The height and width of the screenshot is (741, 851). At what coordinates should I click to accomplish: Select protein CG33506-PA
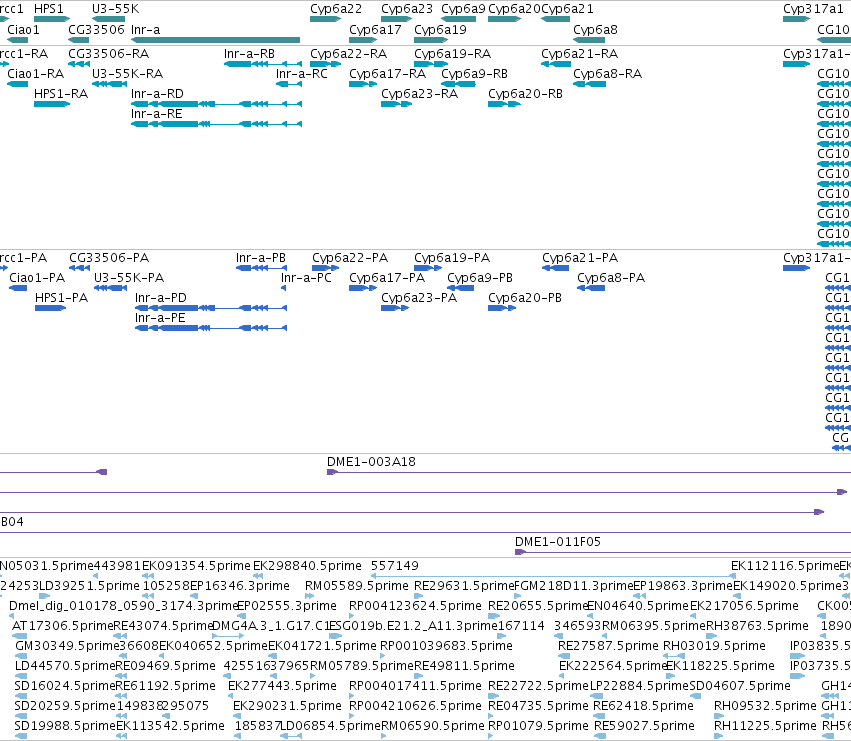click(x=80, y=268)
